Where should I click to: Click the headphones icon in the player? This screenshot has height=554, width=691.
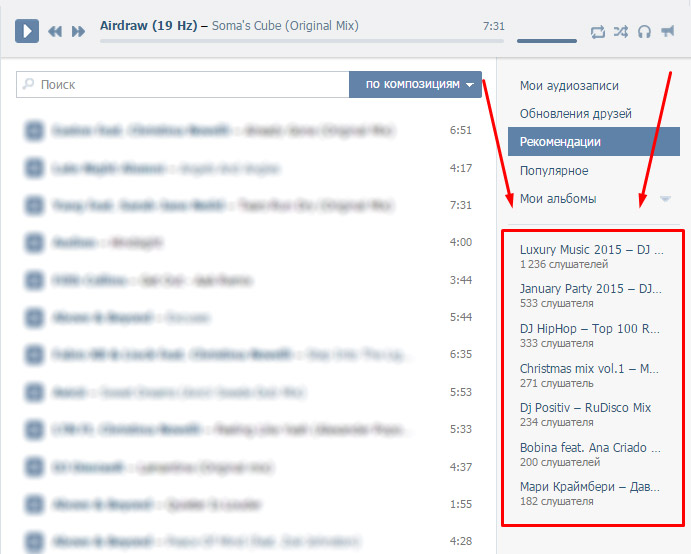click(x=644, y=32)
